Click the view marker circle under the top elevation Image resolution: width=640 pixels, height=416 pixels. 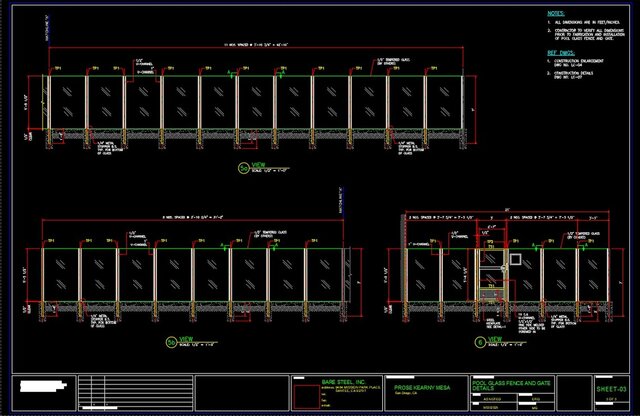click(x=243, y=166)
